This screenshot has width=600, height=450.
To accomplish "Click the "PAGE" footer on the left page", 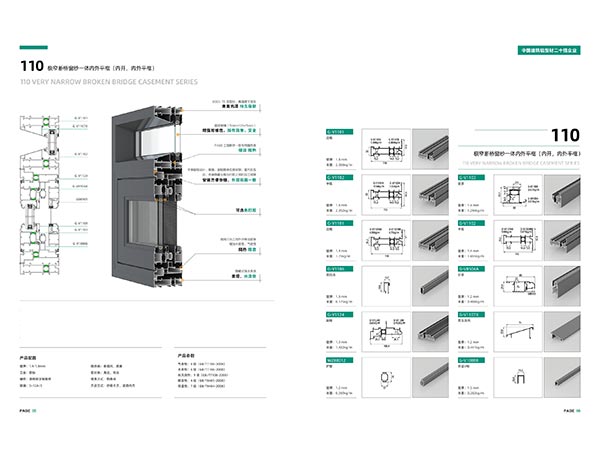I will click(x=28, y=411).
